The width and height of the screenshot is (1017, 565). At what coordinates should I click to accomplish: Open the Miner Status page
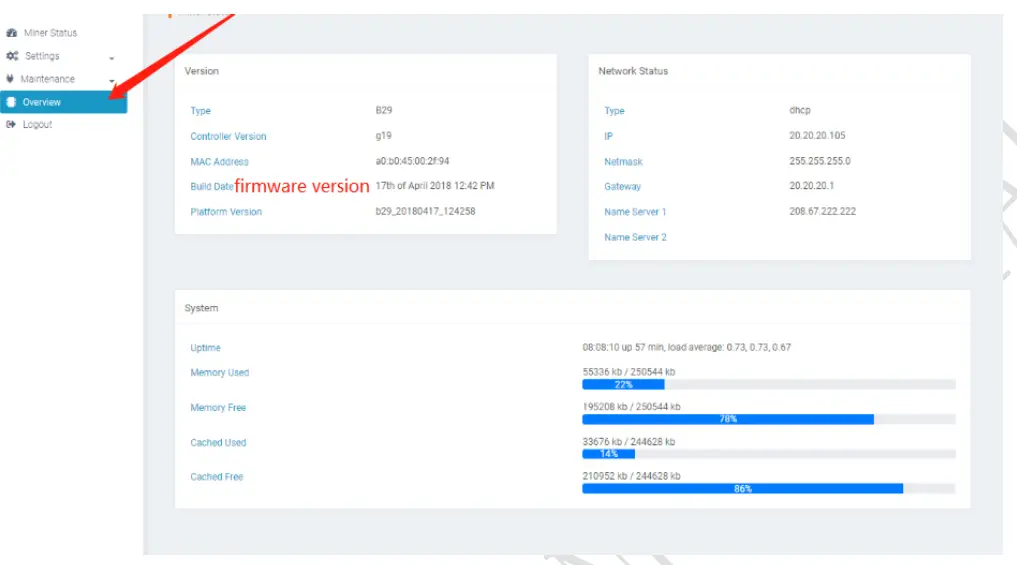point(51,32)
